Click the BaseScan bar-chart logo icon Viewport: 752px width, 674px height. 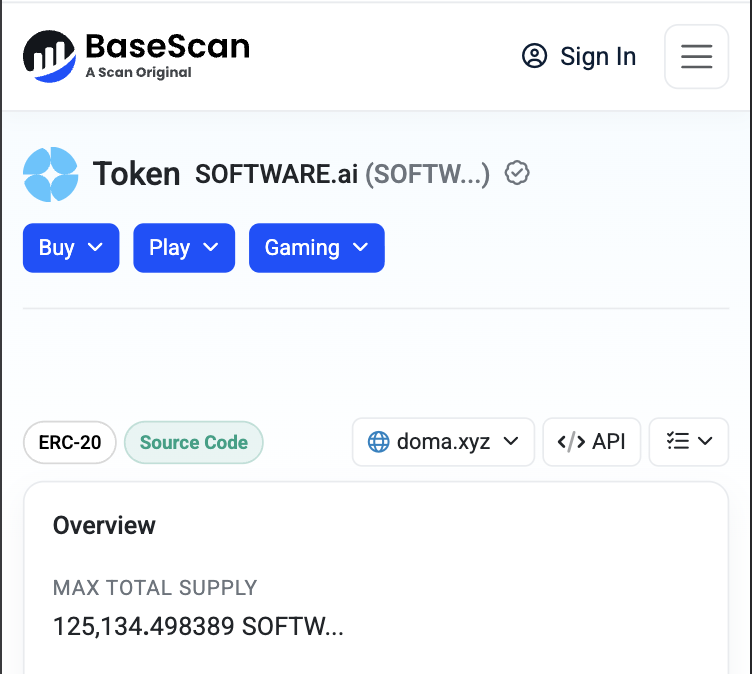coord(49,56)
